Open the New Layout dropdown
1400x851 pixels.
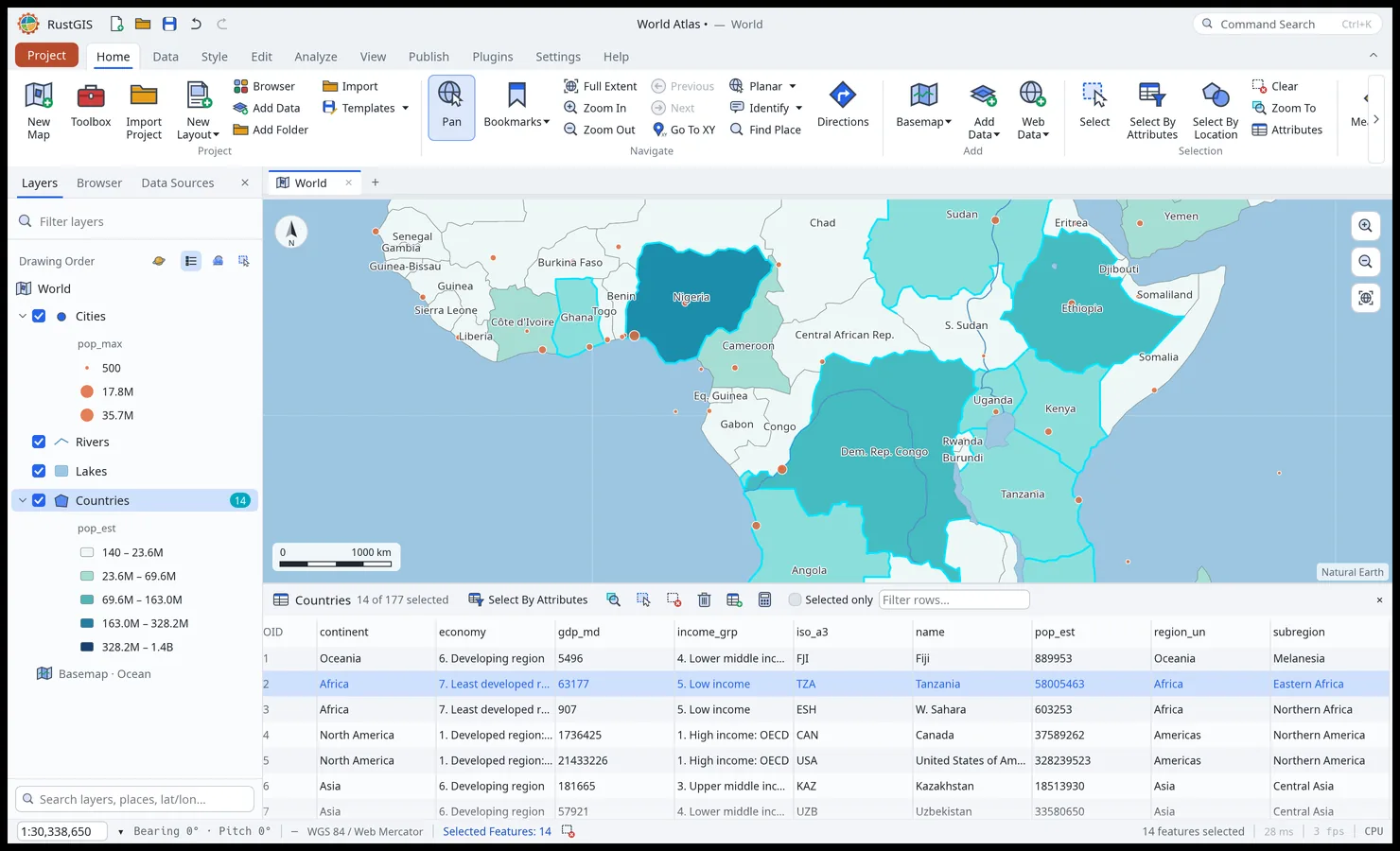[198, 112]
